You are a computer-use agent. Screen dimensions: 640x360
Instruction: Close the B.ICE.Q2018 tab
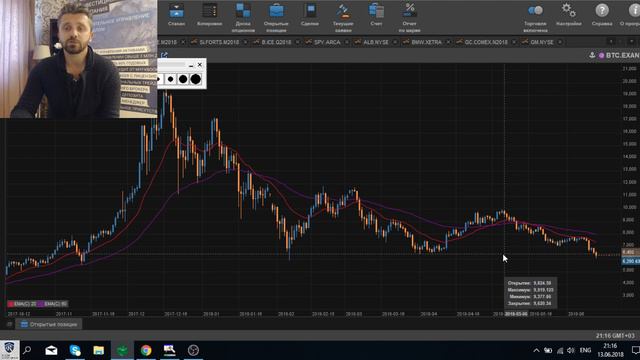(298, 42)
